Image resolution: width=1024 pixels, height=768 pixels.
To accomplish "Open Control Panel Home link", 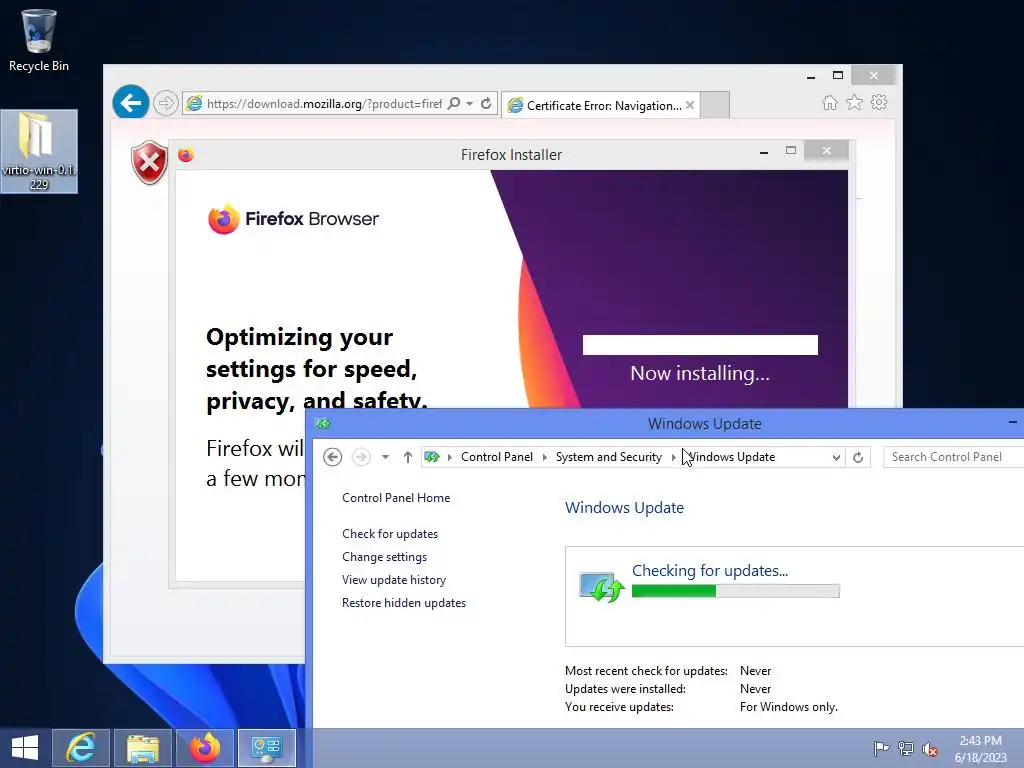I will coord(396,498).
